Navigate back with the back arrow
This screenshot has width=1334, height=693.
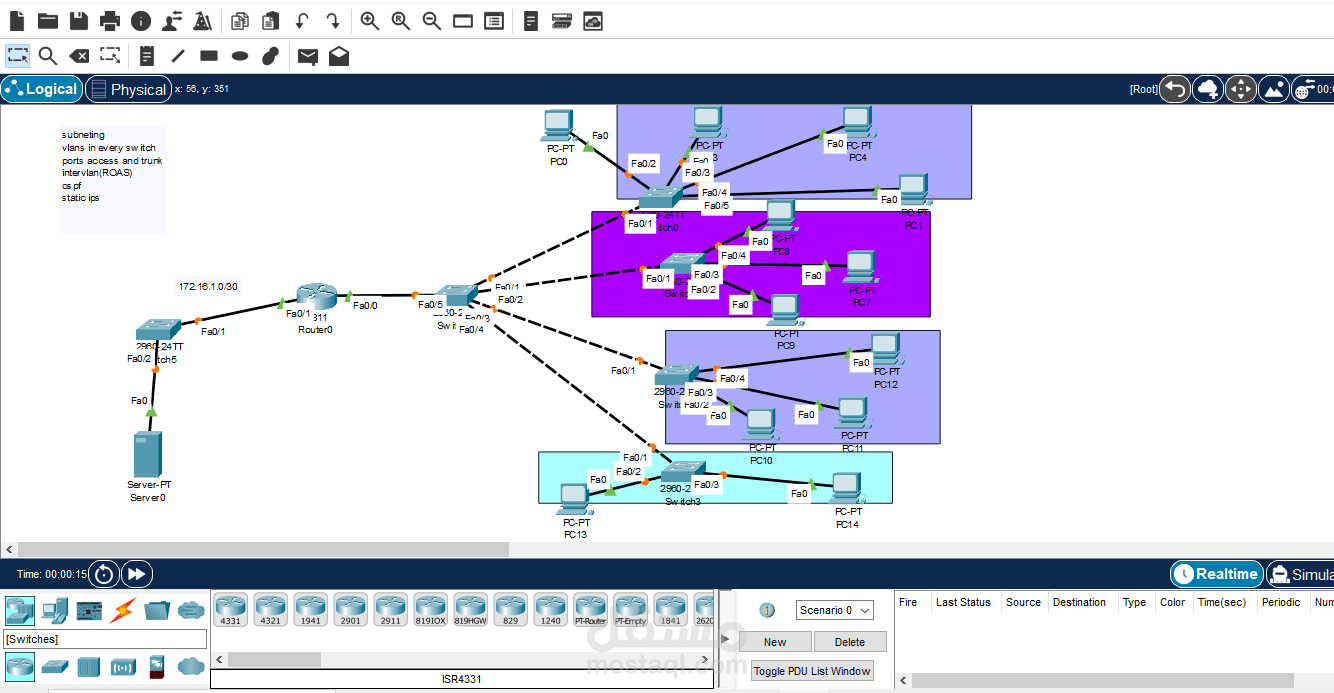coord(1175,89)
